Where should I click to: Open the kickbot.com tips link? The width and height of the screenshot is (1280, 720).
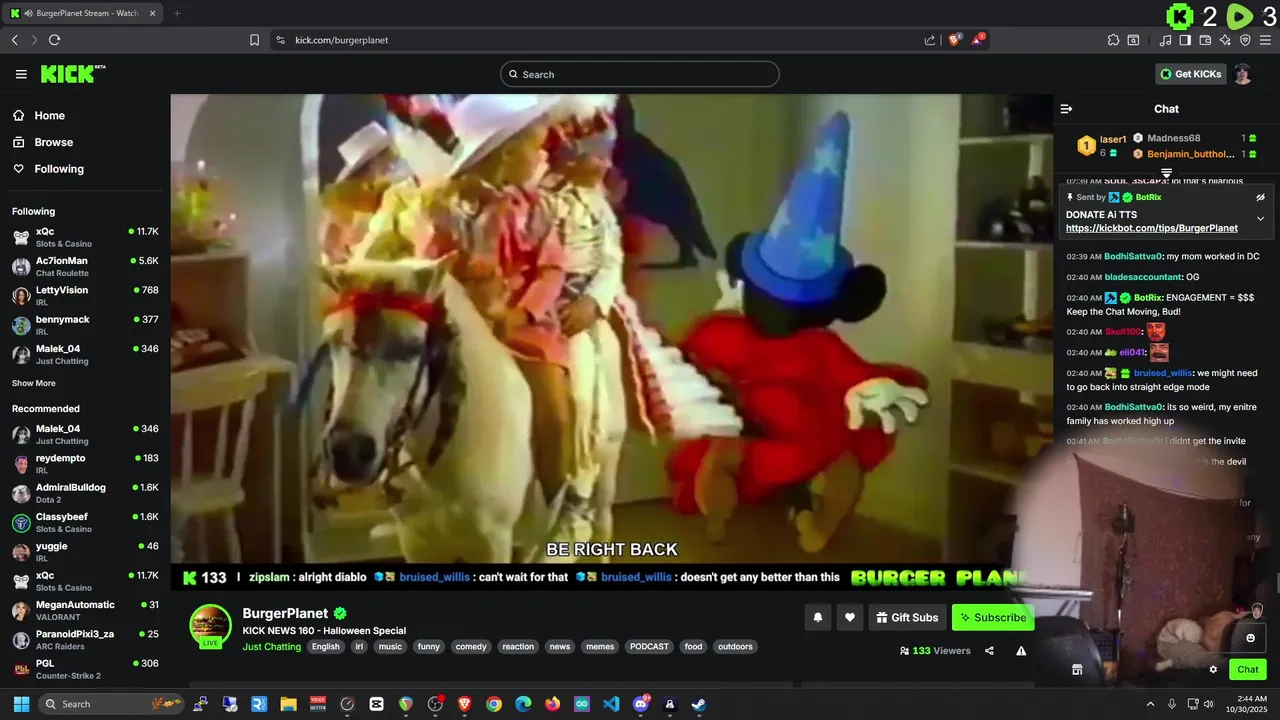coord(1151,228)
